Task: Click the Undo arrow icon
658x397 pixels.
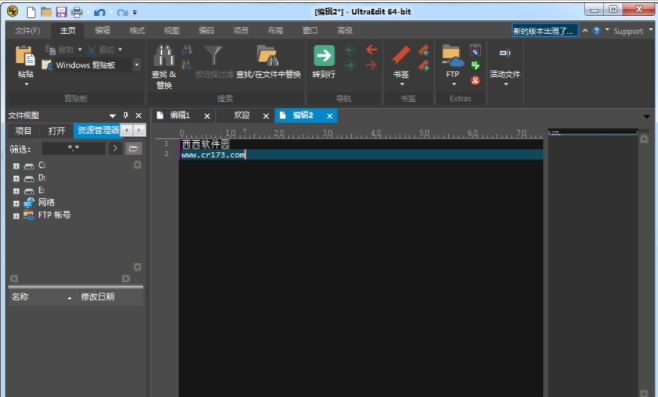Action: (99, 12)
